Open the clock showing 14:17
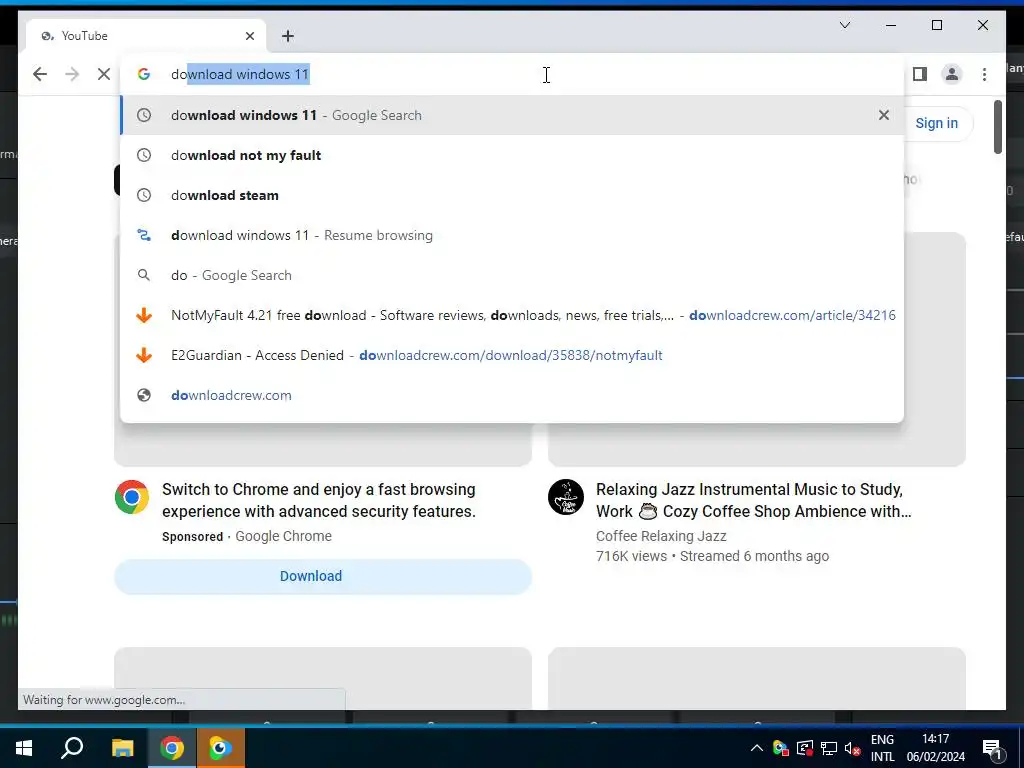The image size is (1024, 768). point(936,748)
